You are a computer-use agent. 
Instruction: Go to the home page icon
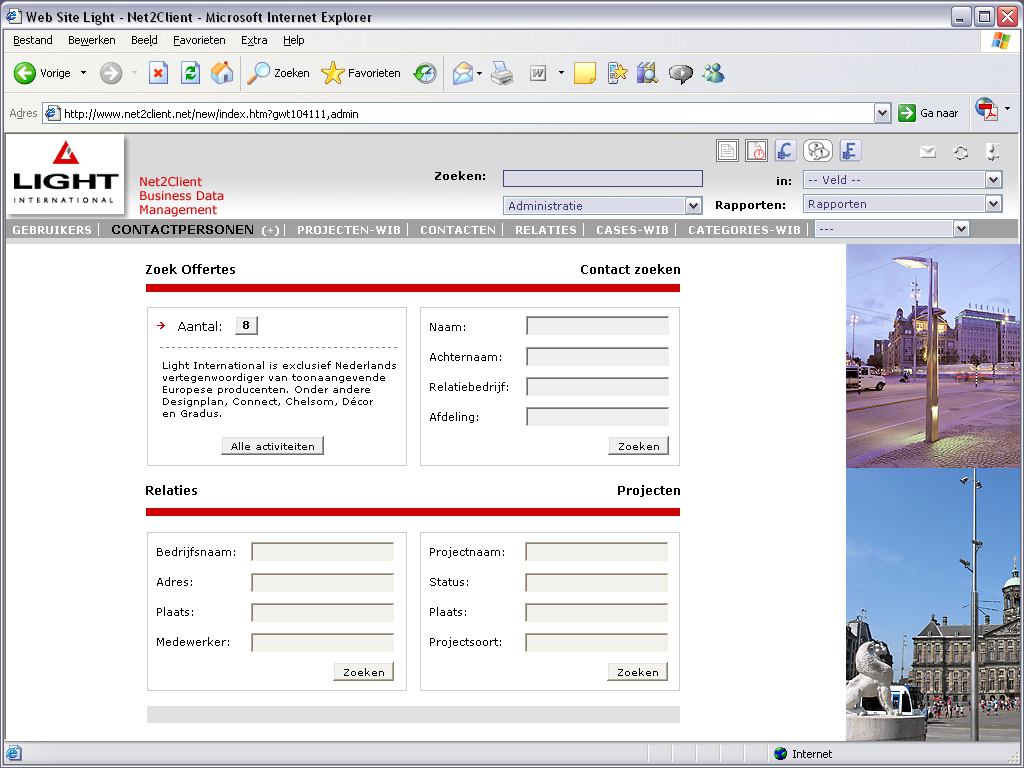point(222,73)
